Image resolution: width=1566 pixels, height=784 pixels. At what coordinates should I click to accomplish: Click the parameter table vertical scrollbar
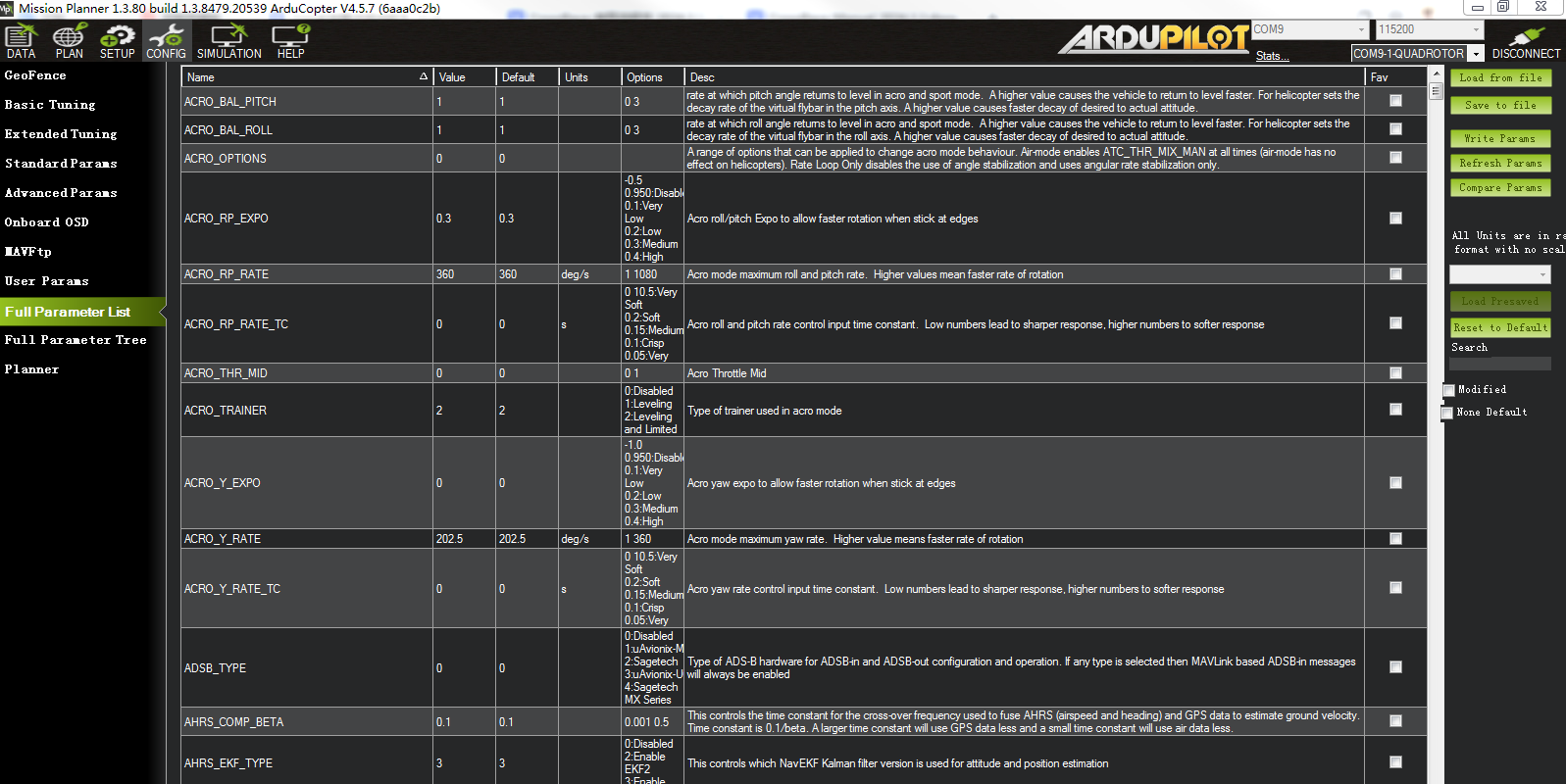(x=1436, y=392)
